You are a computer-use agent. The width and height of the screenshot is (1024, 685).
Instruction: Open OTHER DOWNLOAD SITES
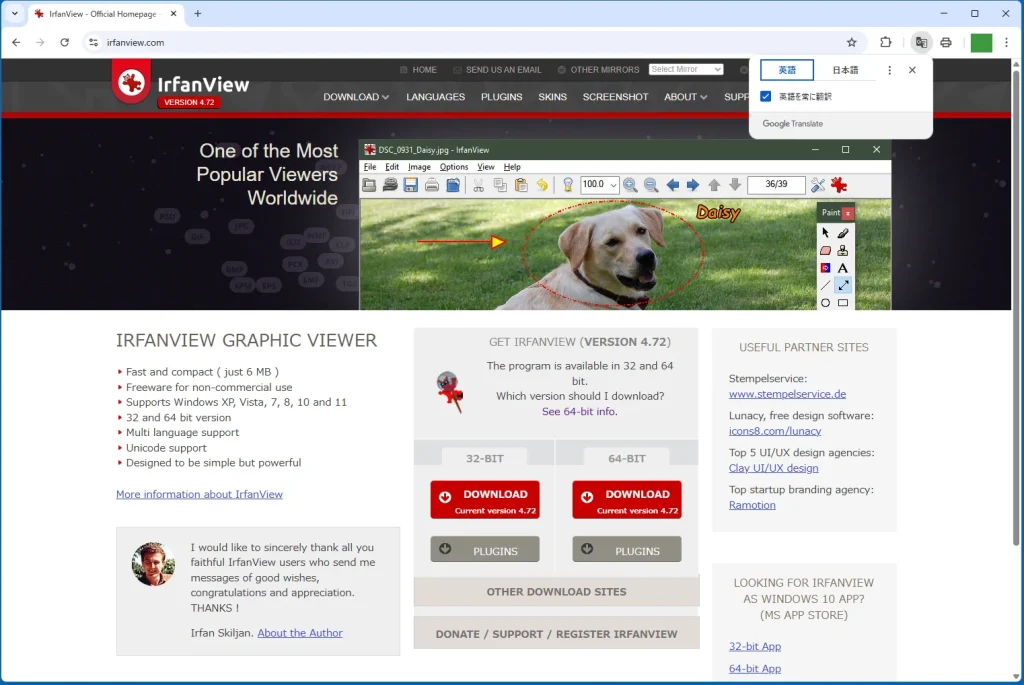(x=556, y=592)
